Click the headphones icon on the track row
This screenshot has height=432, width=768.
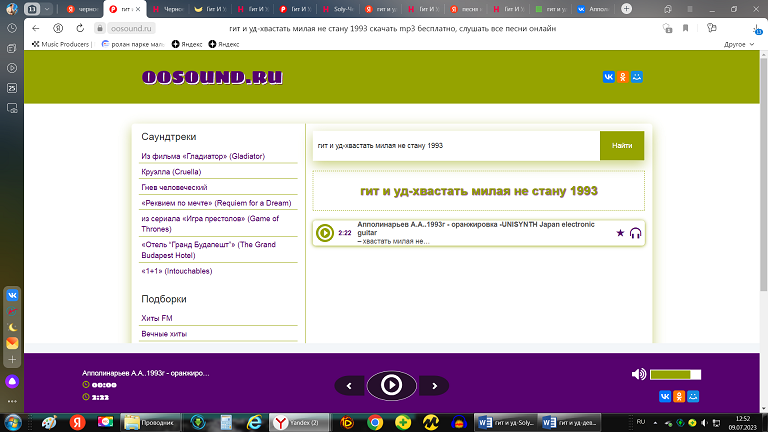(635, 233)
